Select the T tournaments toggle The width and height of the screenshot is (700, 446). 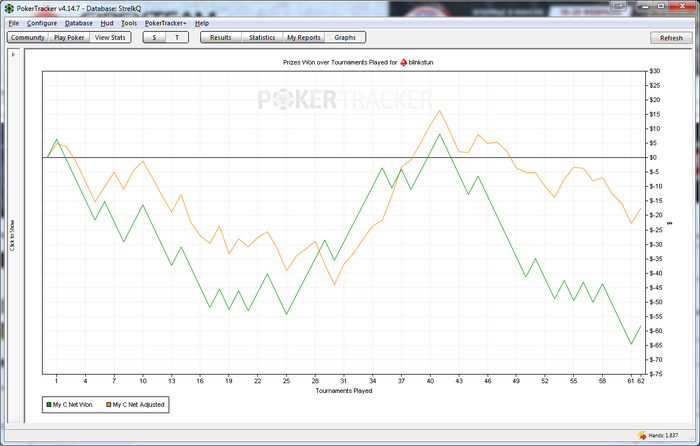(x=177, y=38)
